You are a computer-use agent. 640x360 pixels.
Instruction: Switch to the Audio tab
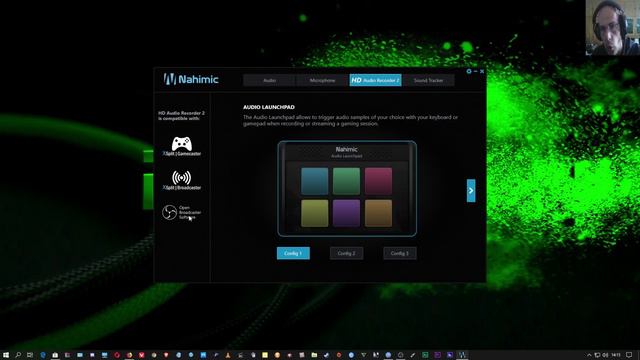tap(269, 80)
